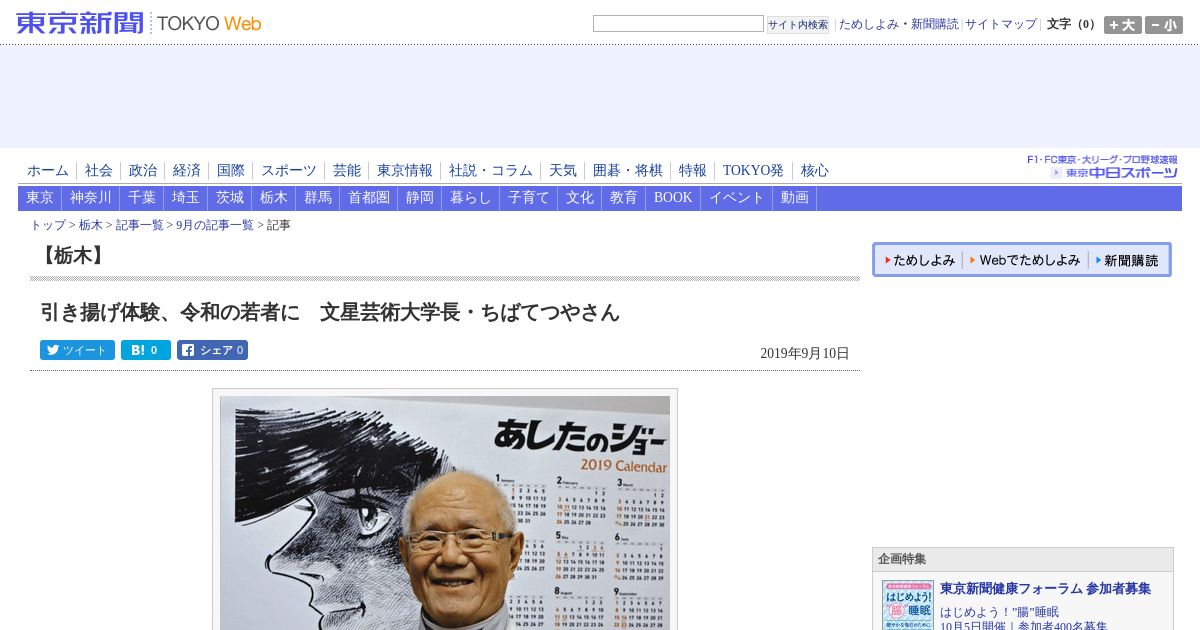Select the 動画 tab
Screen dimensions: 1200x630
click(x=795, y=198)
